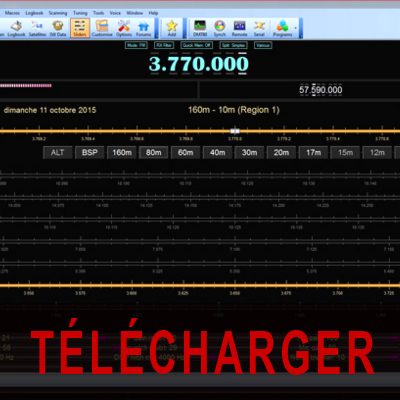Open the Split Simplex selector
This screenshot has width=400, height=400.
(x=233, y=45)
